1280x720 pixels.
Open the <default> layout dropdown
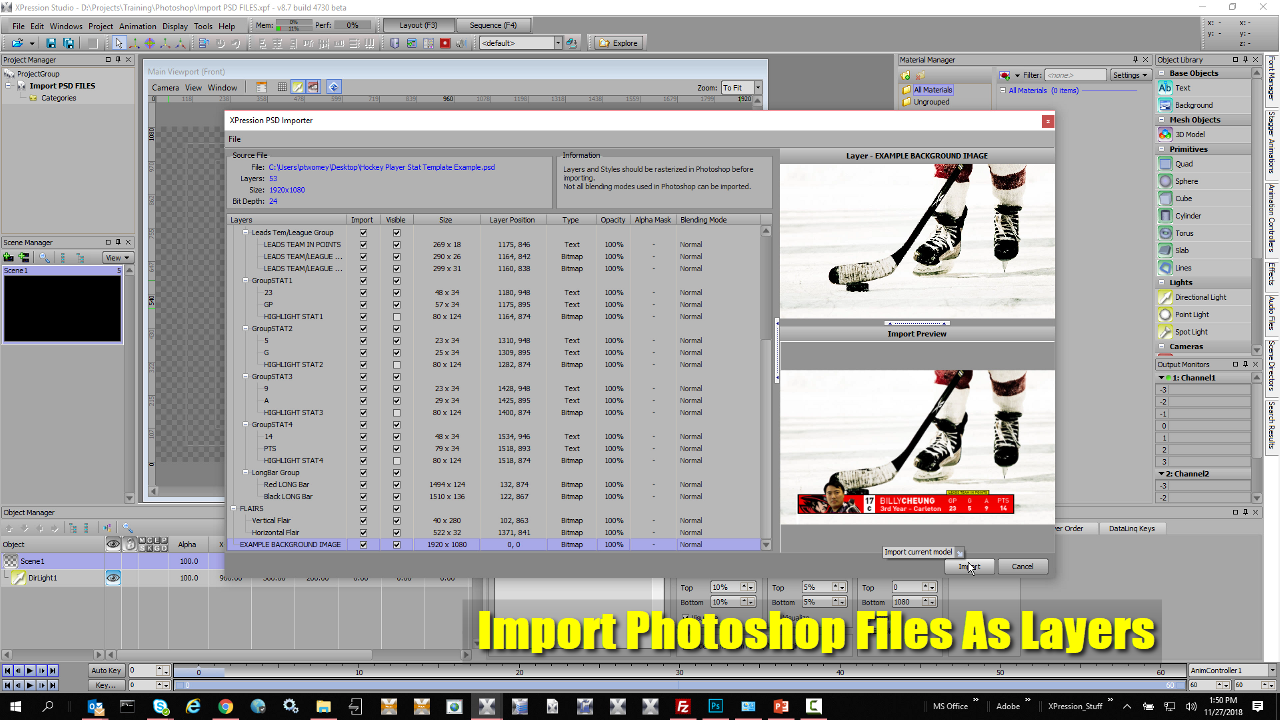click(558, 43)
